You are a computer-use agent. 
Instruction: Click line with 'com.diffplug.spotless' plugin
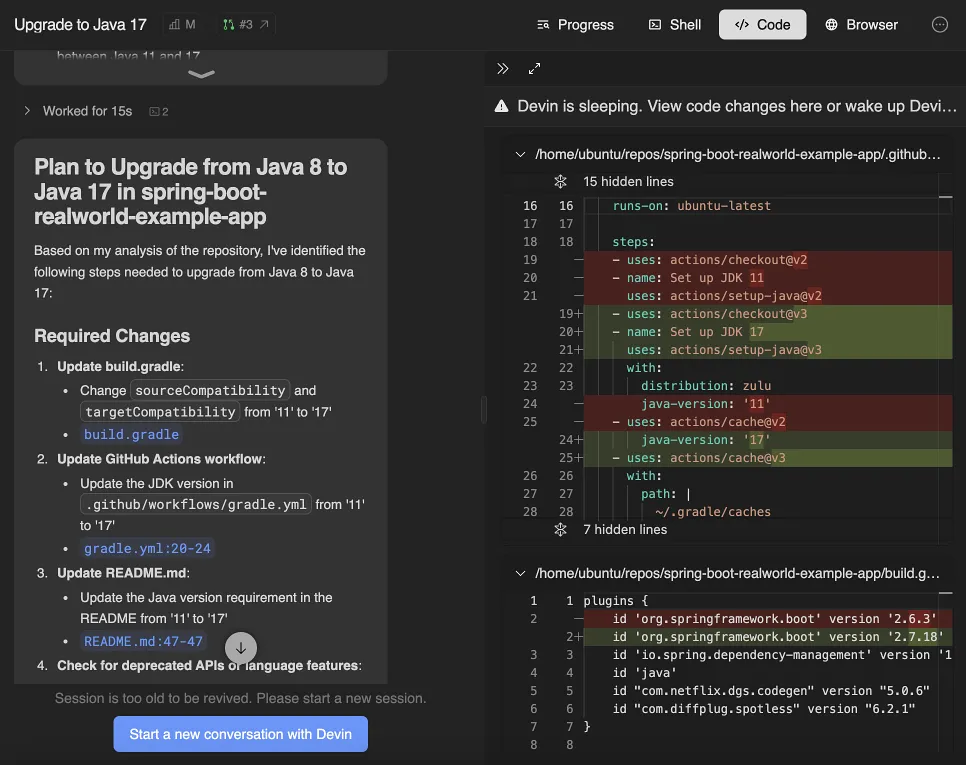click(x=768, y=709)
